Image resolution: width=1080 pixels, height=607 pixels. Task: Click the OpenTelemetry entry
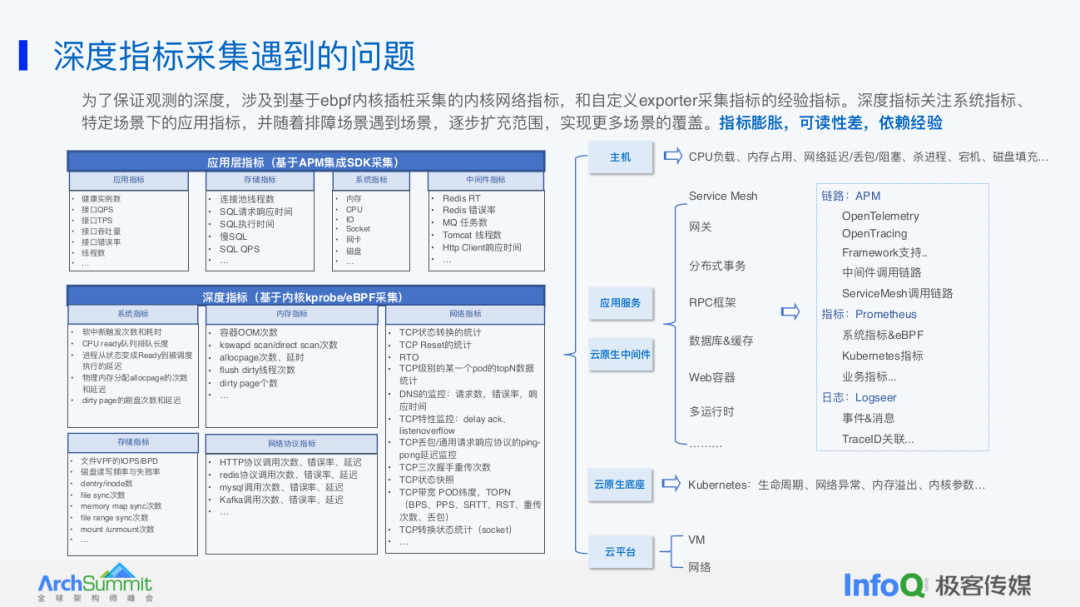tap(880, 216)
